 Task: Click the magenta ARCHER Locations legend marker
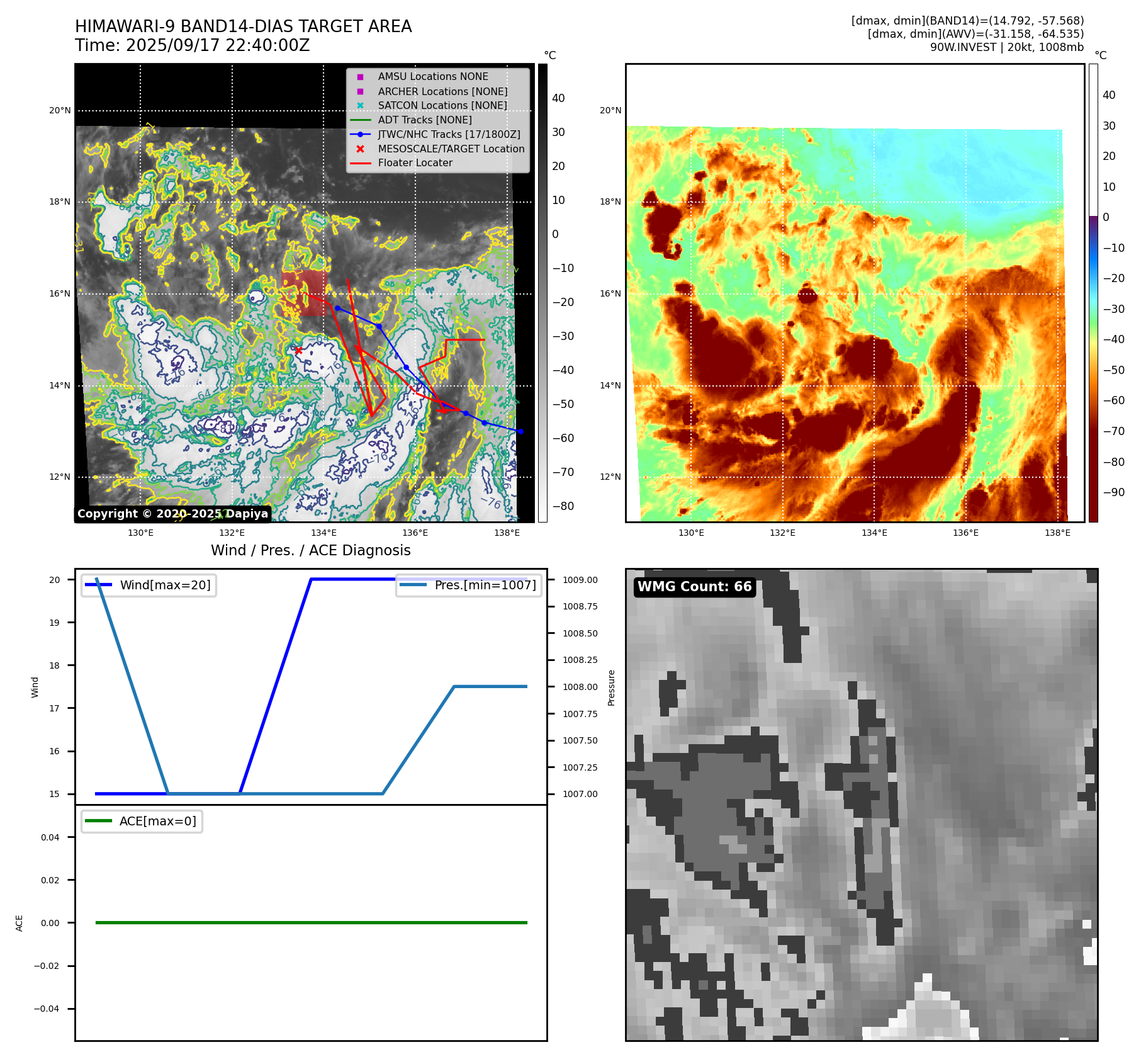pos(360,91)
